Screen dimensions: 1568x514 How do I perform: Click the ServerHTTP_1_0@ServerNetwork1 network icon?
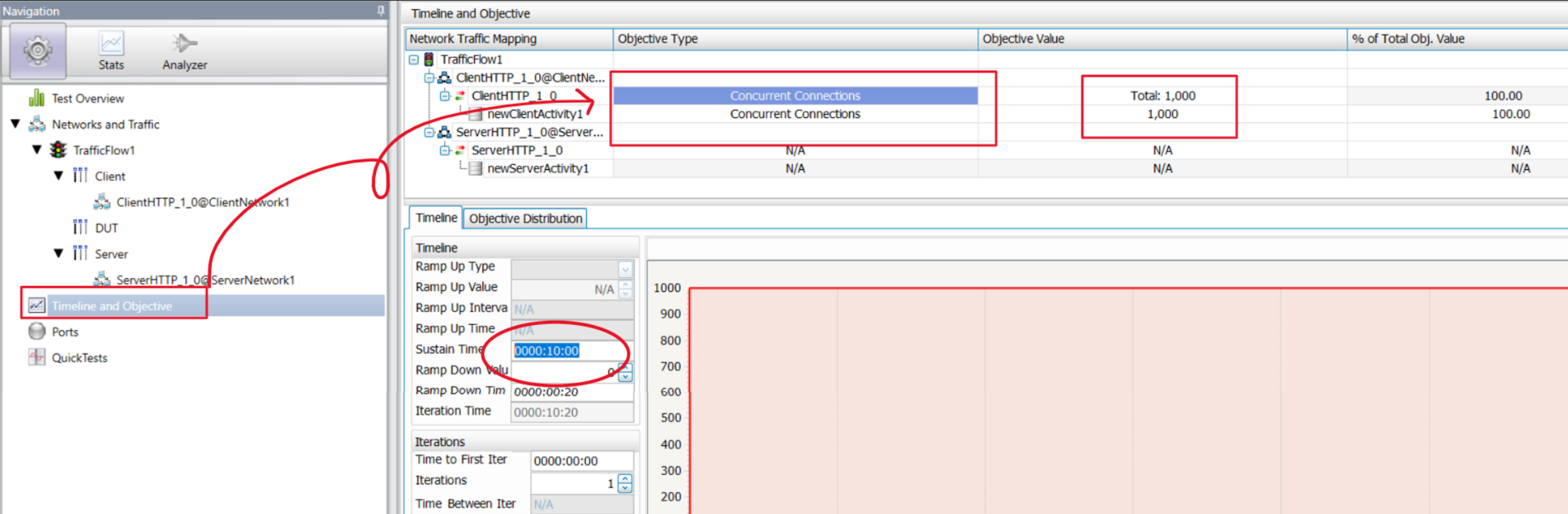[x=102, y=280]
